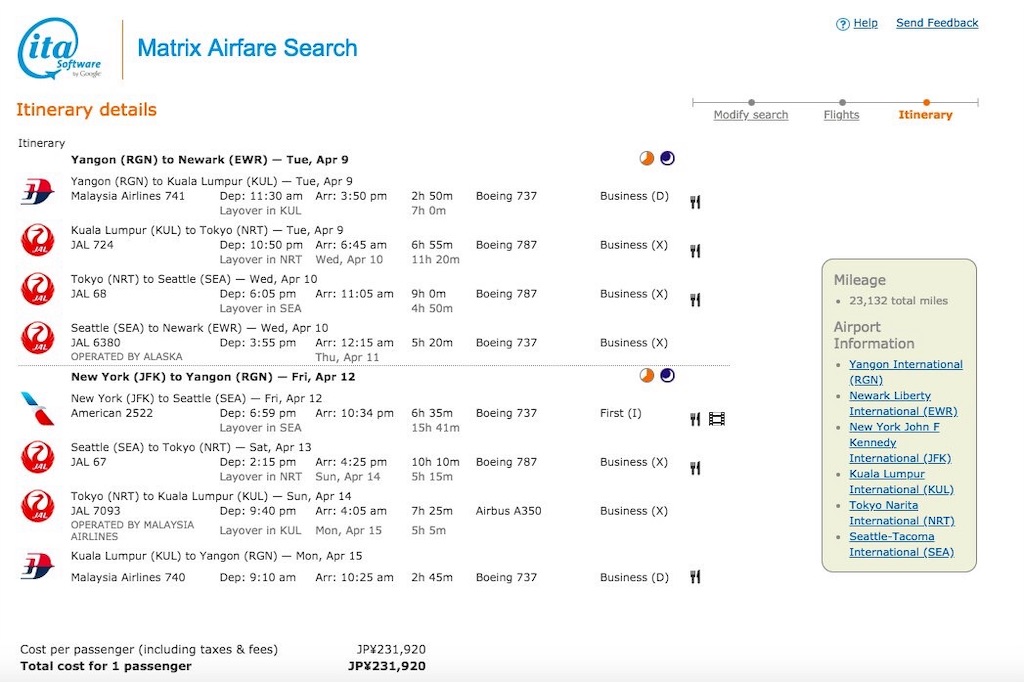Click the JAL logo for JAL 67

[37, 457]
